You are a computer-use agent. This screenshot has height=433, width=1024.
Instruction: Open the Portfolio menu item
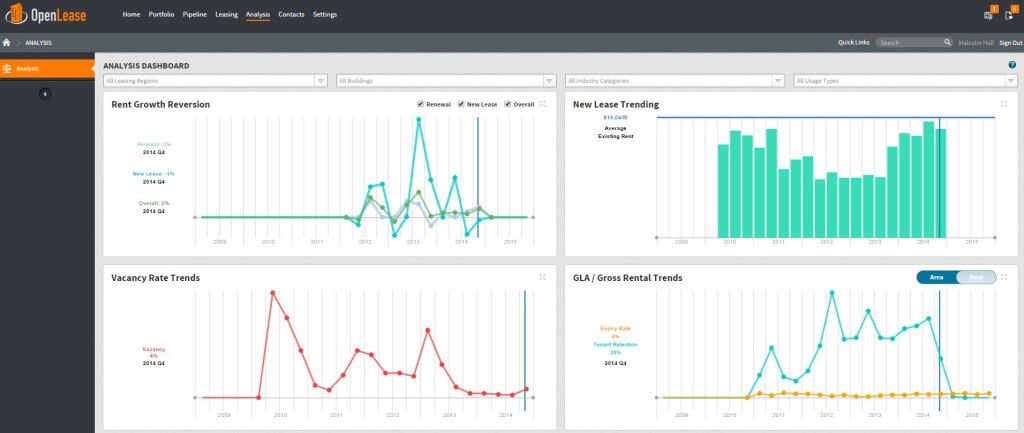click(161, 15)
